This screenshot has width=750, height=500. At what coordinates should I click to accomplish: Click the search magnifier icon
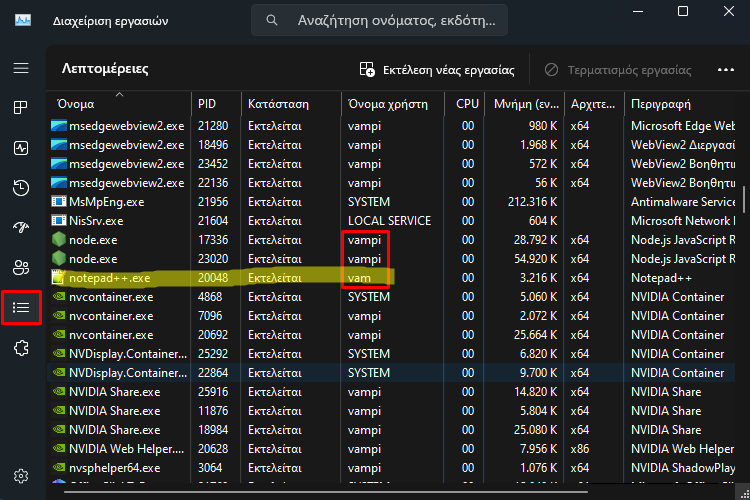point(272,20)
